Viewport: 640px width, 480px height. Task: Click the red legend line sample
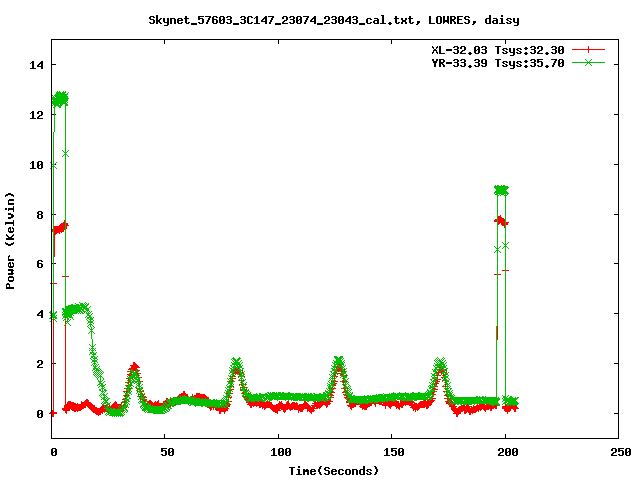tap(588, 50)
